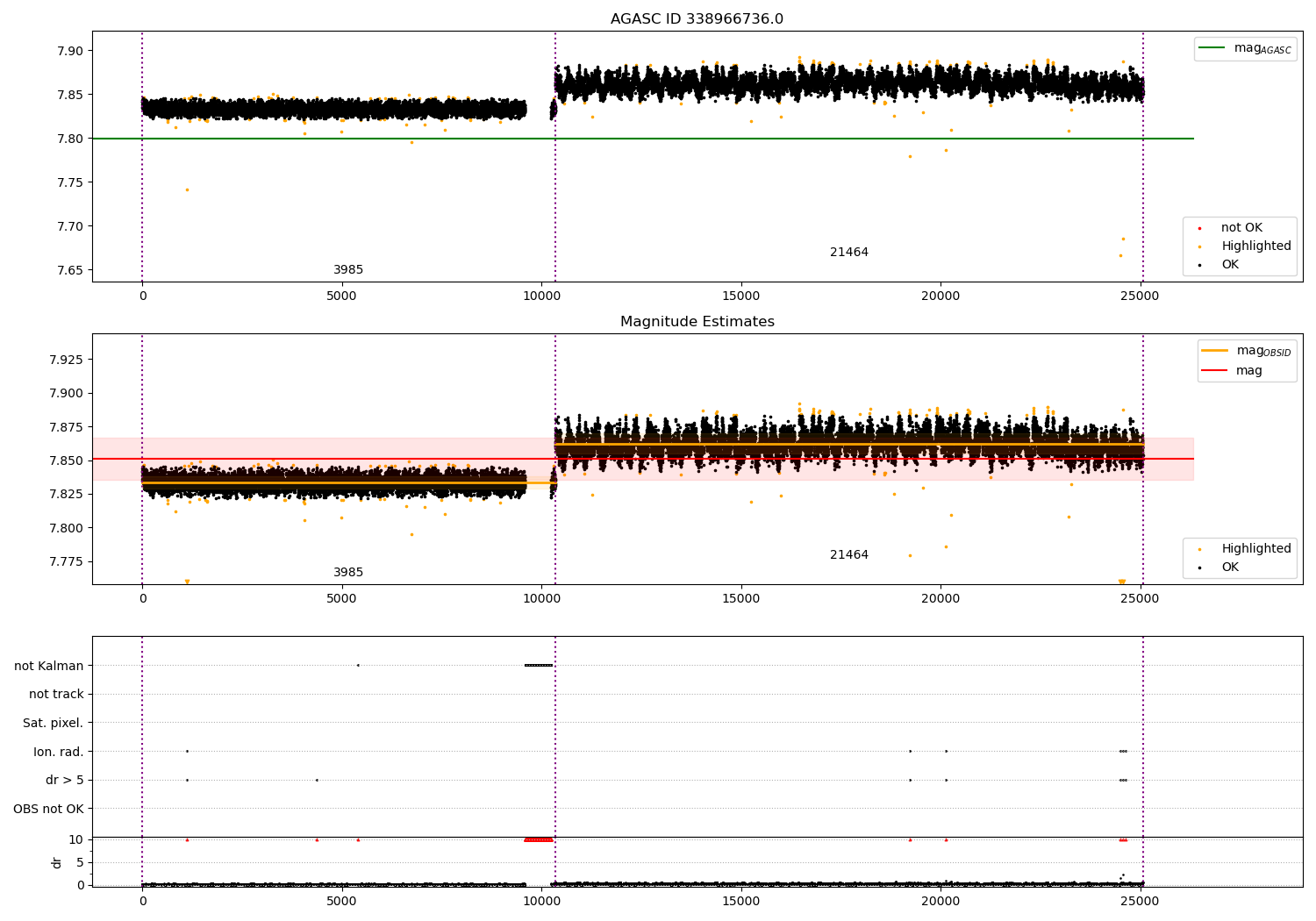Click the 15000 x-axis tick under top plot

point(740,296)
